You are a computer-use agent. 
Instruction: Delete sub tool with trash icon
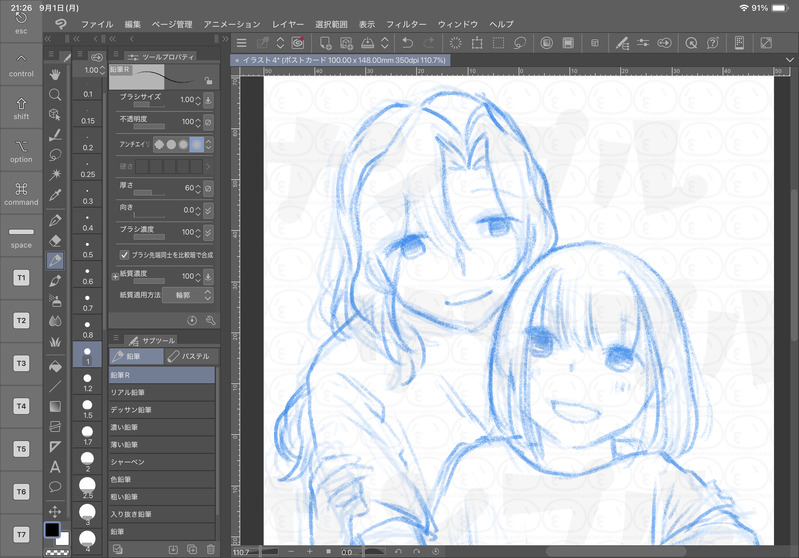pyautogui.click(x=210, y=549)
